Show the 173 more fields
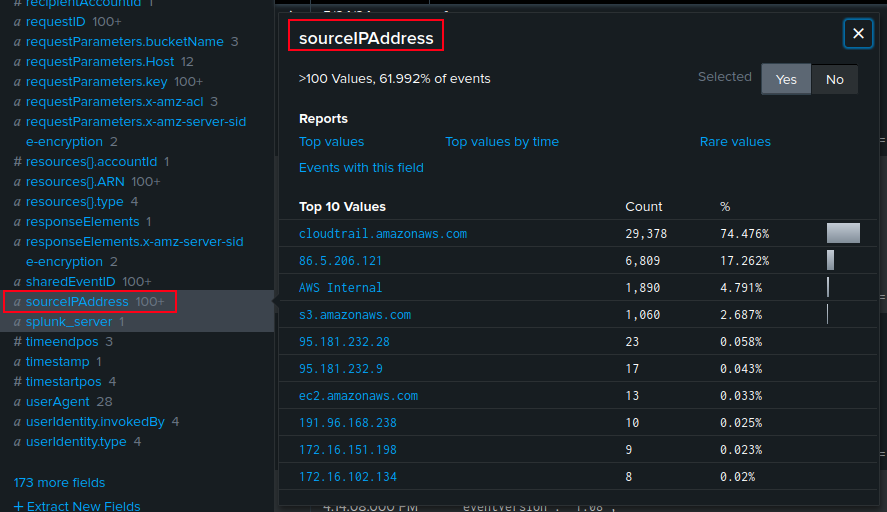 [x=59, y=483]
